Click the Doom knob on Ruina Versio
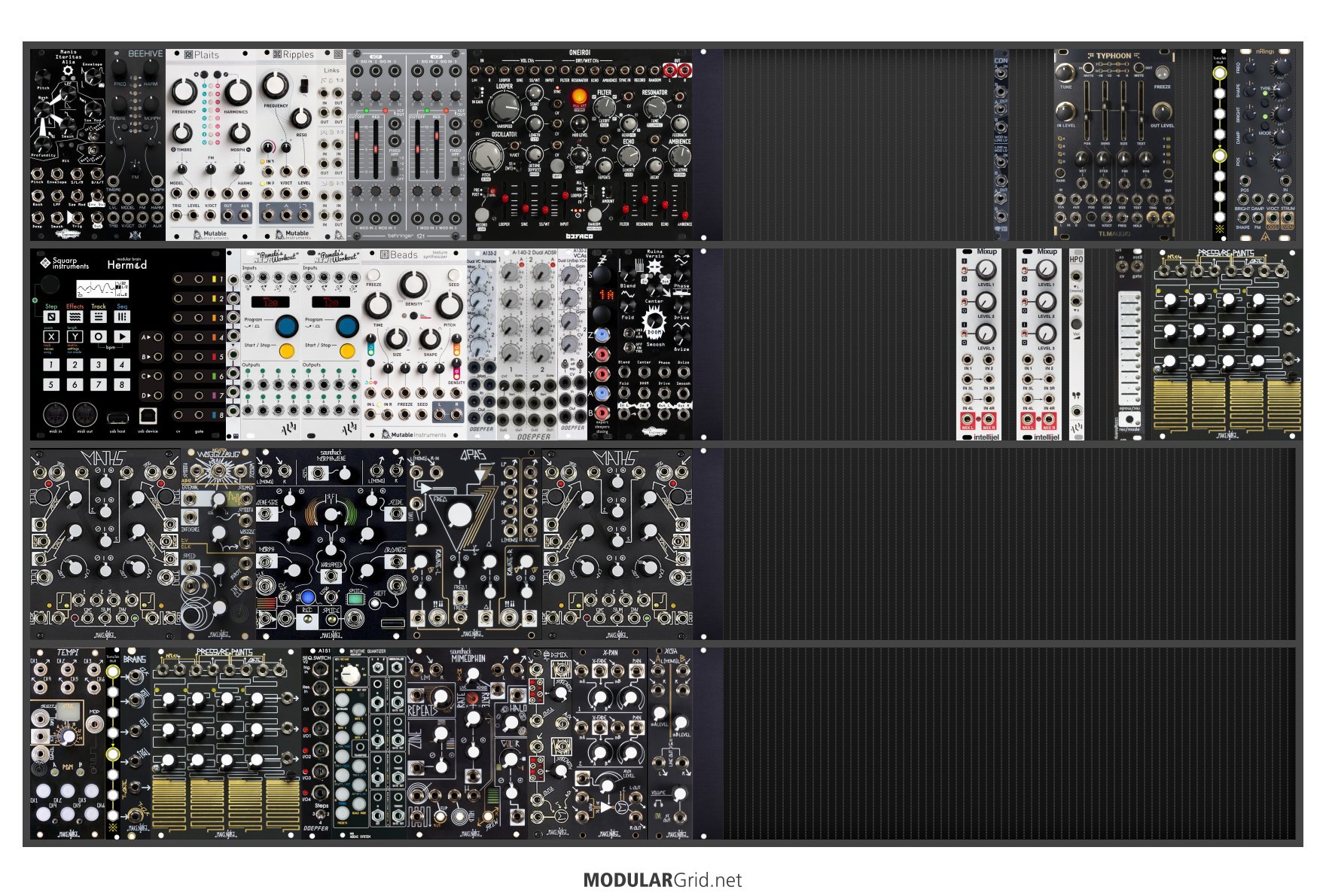This screenshot has height=896, width=1326. (x=655, y=322)
